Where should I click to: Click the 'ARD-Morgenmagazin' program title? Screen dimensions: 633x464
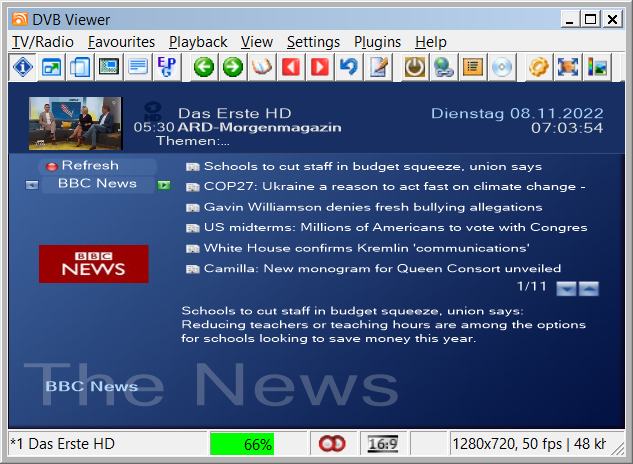click(260, 127)
